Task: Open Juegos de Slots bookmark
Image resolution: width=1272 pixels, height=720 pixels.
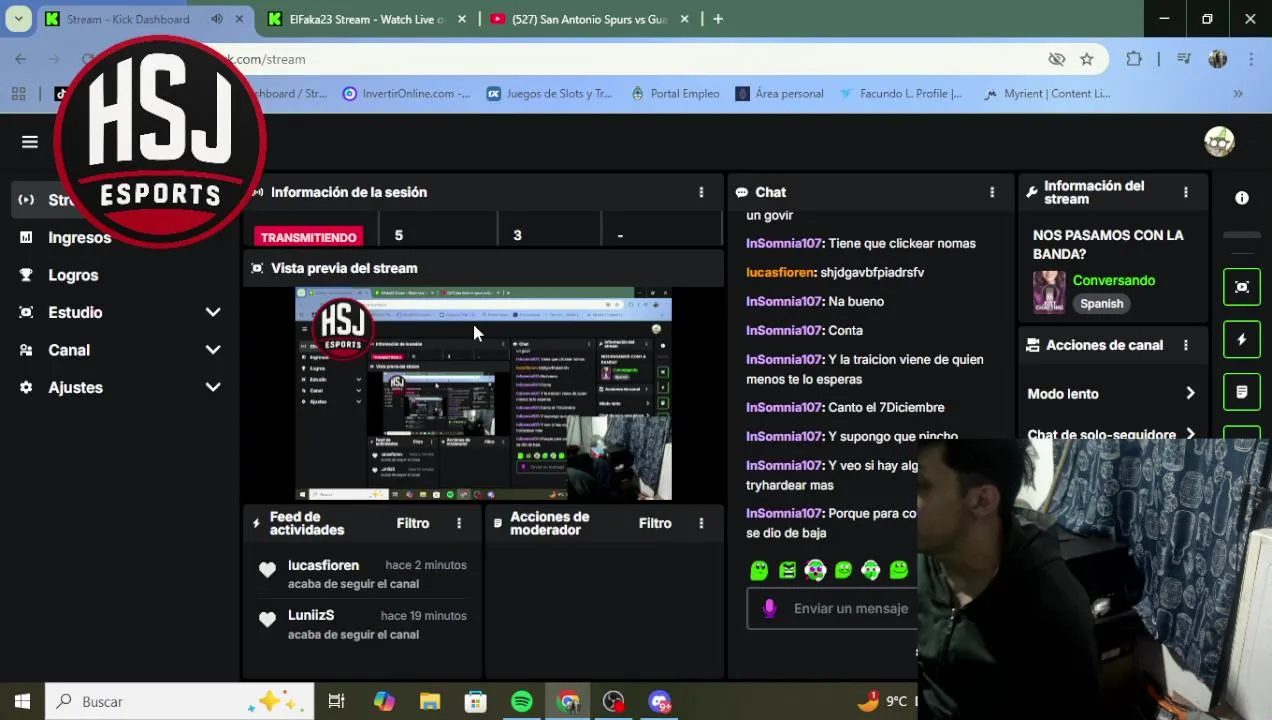Action: pos(549,93)
